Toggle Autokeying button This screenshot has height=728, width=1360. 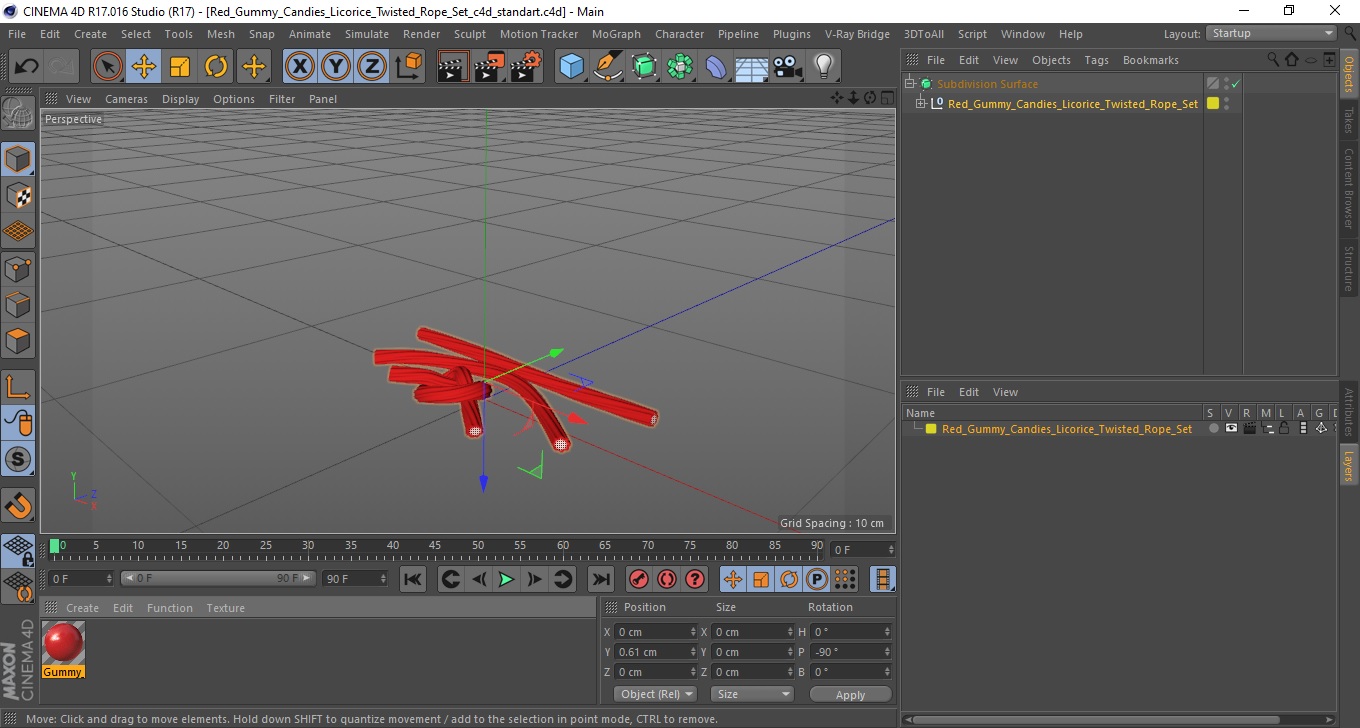coord(667,579)
